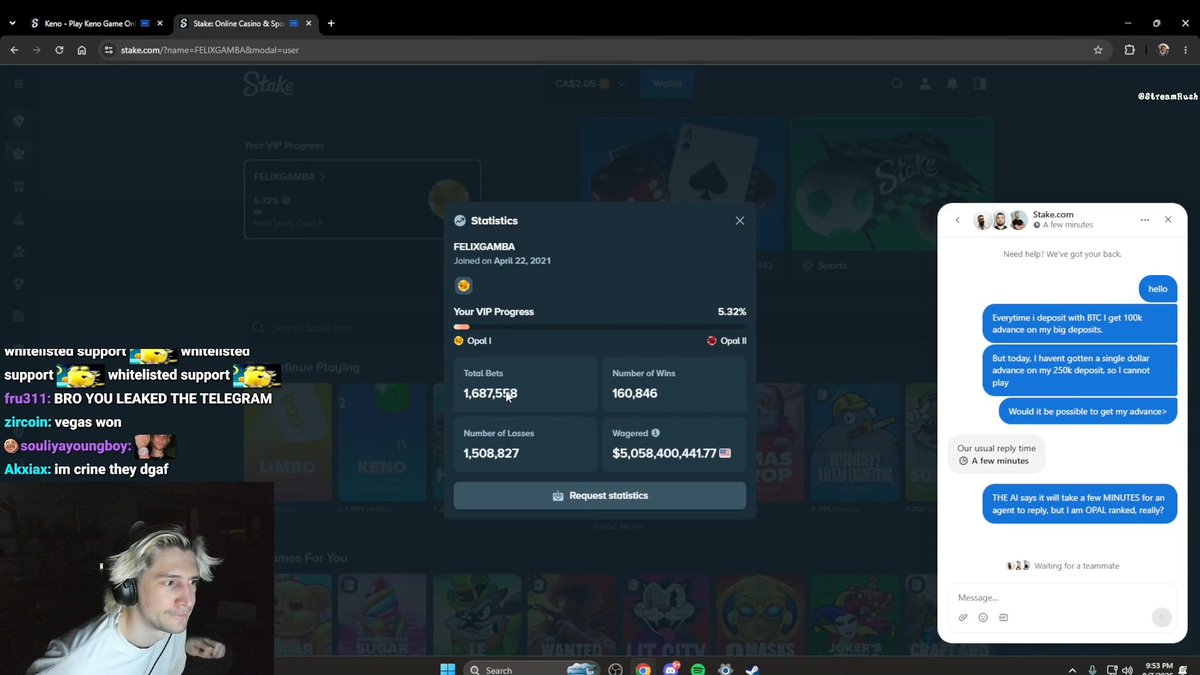This screenshot has height=675, width=1200.
Task: Click the Request statistics button
Action: (x=600, y=496)
